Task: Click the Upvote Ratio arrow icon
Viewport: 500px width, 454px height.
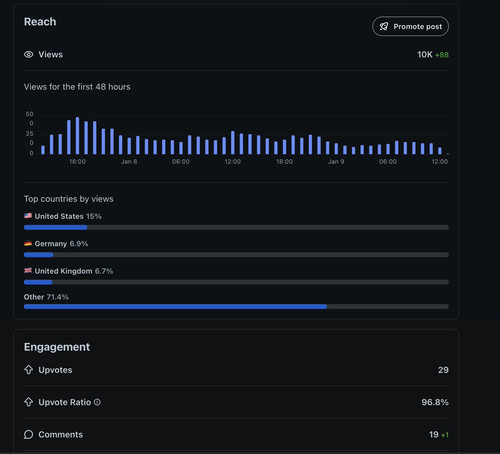Action: [29, 402]
